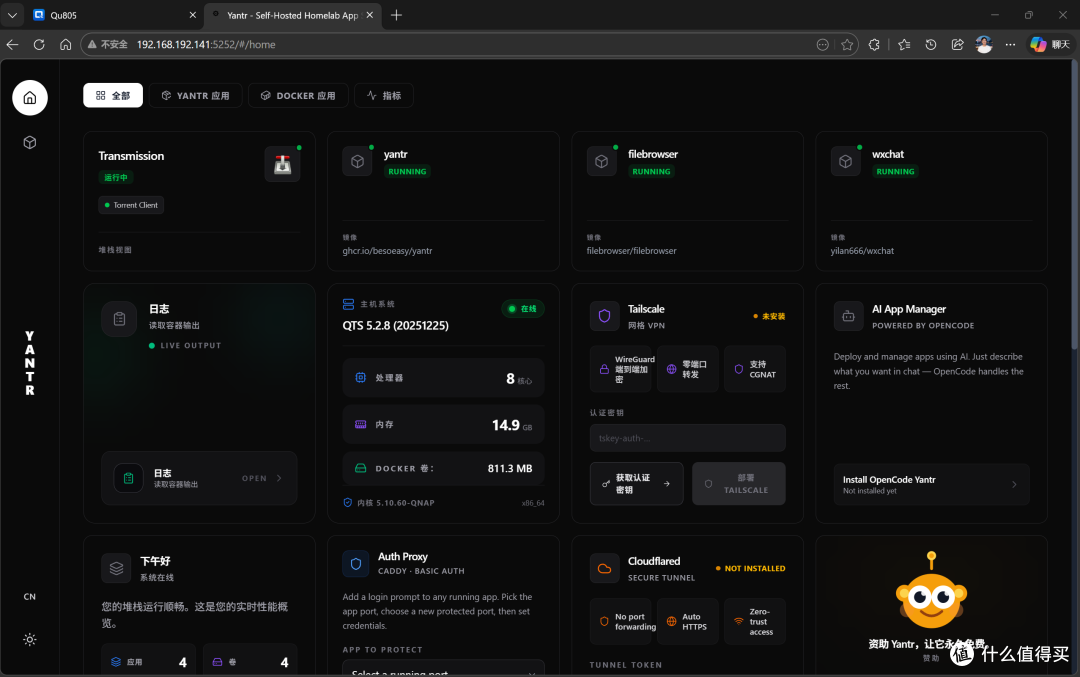
Task: Click the 未安装 Tailscale status label
Action: click(x=769, y=316)
